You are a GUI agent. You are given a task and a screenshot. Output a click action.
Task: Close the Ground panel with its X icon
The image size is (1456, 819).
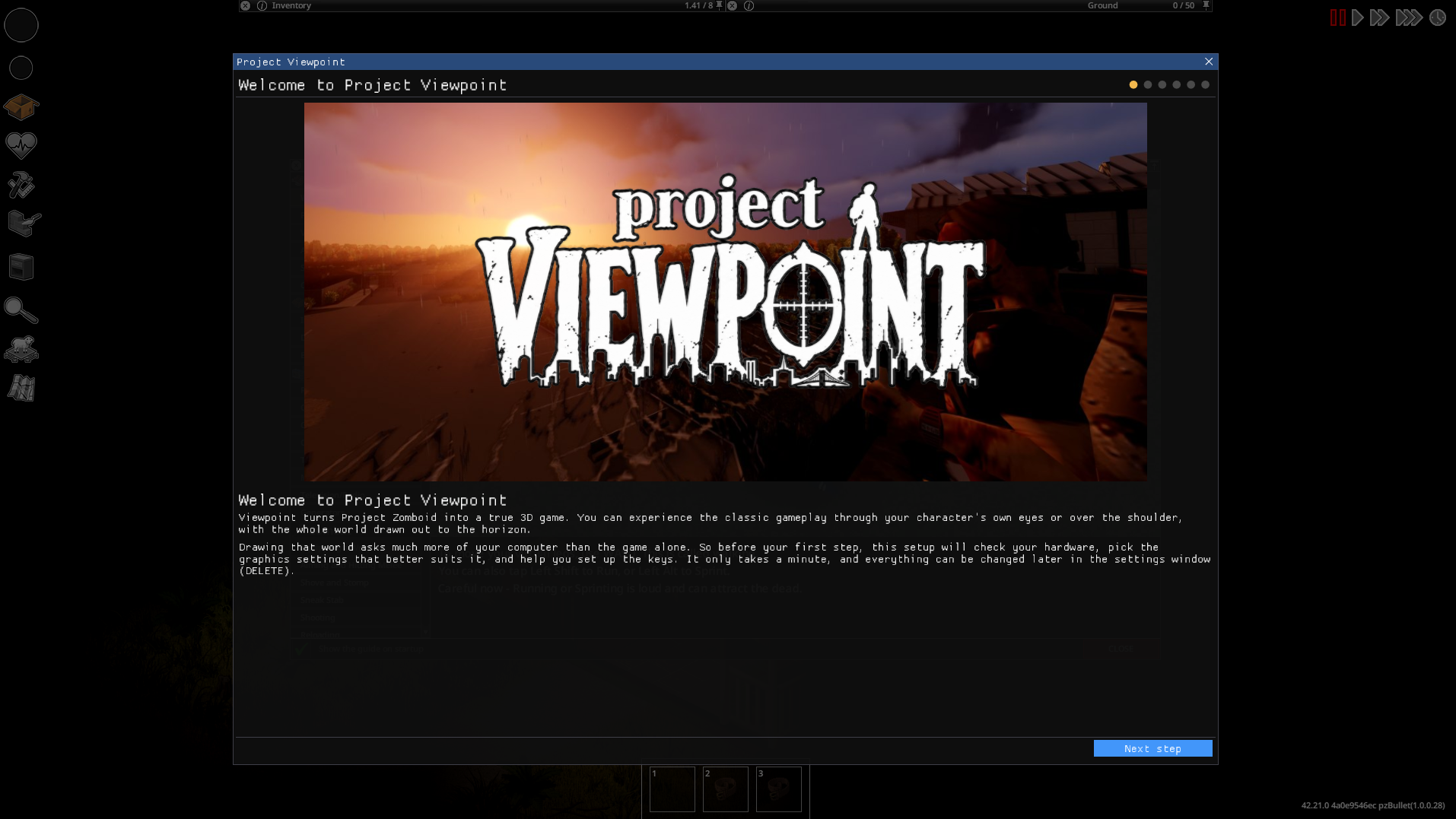[x=732, y=5]
